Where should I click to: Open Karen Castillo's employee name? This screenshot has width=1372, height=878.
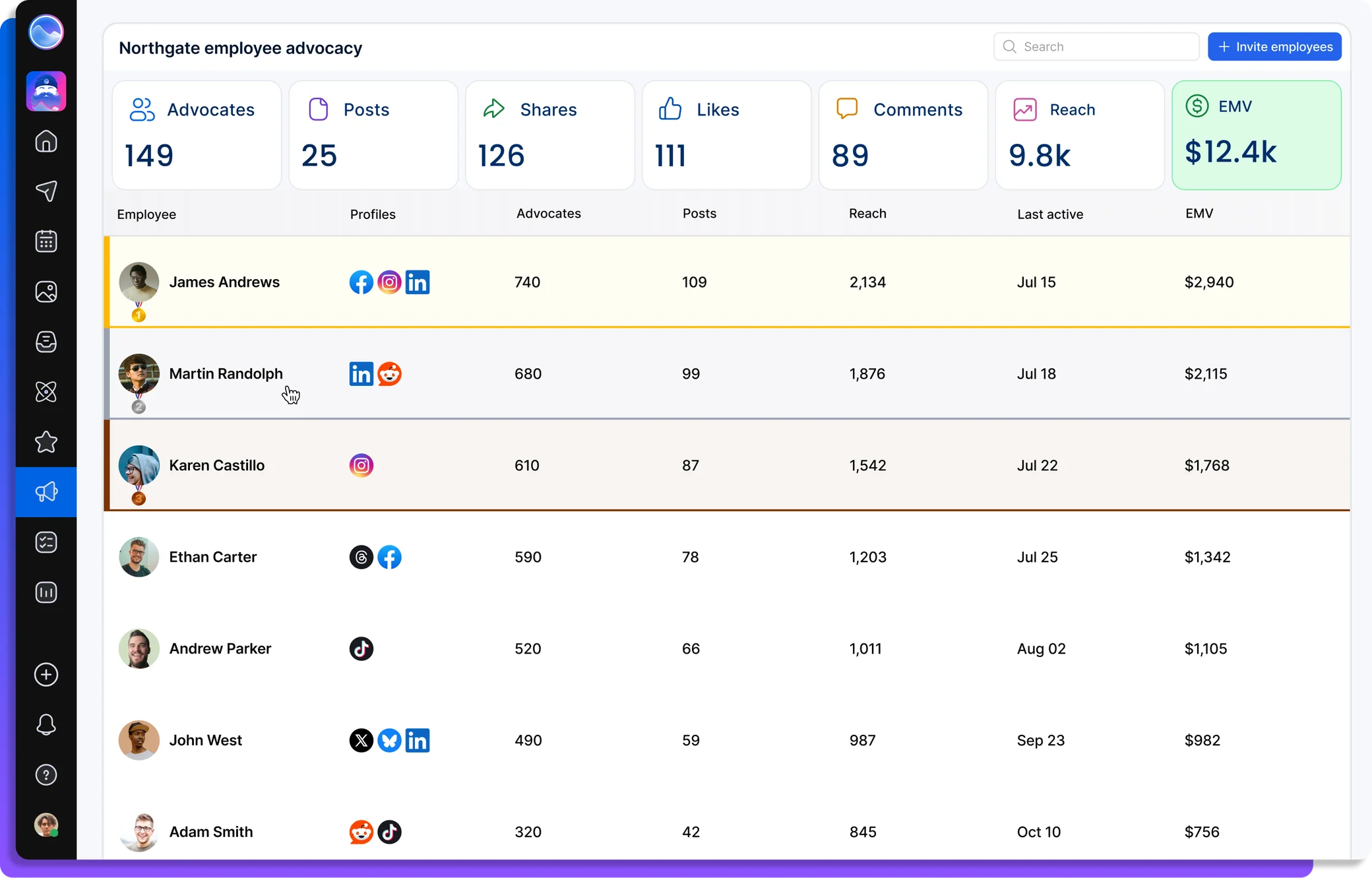click(217, 466)
